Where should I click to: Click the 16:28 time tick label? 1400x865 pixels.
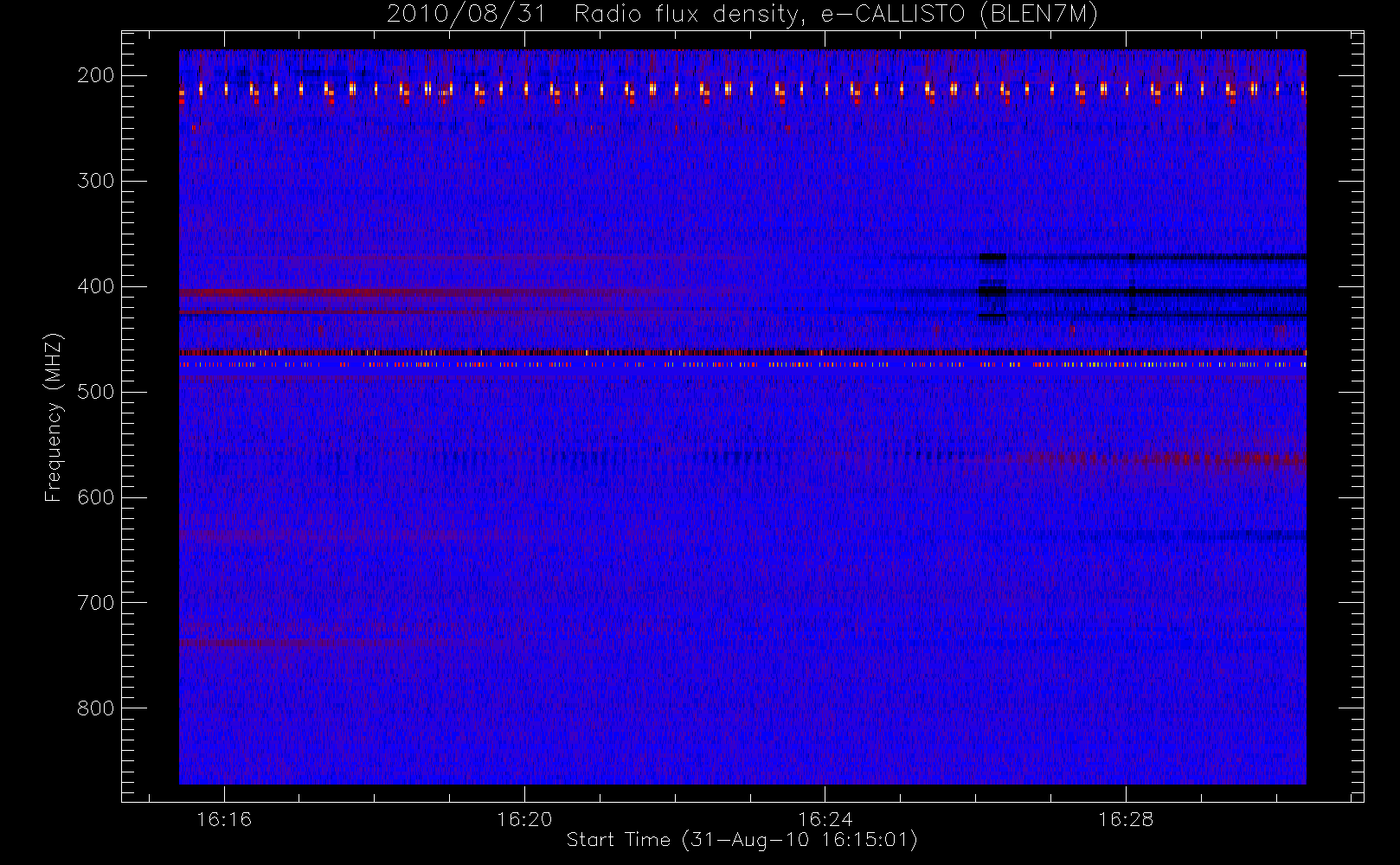[x=1126, y=819]
